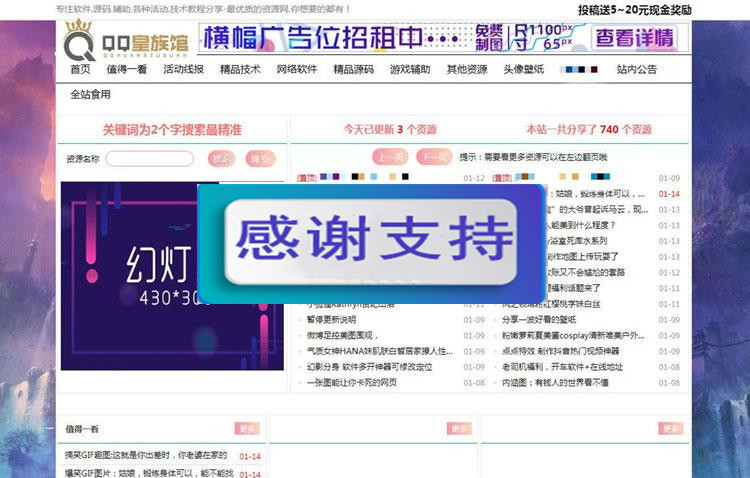The width and height of the screenshot is (750, 478).
Task: Click the 下一页 pagination button
Action: [x=434, y=157]
